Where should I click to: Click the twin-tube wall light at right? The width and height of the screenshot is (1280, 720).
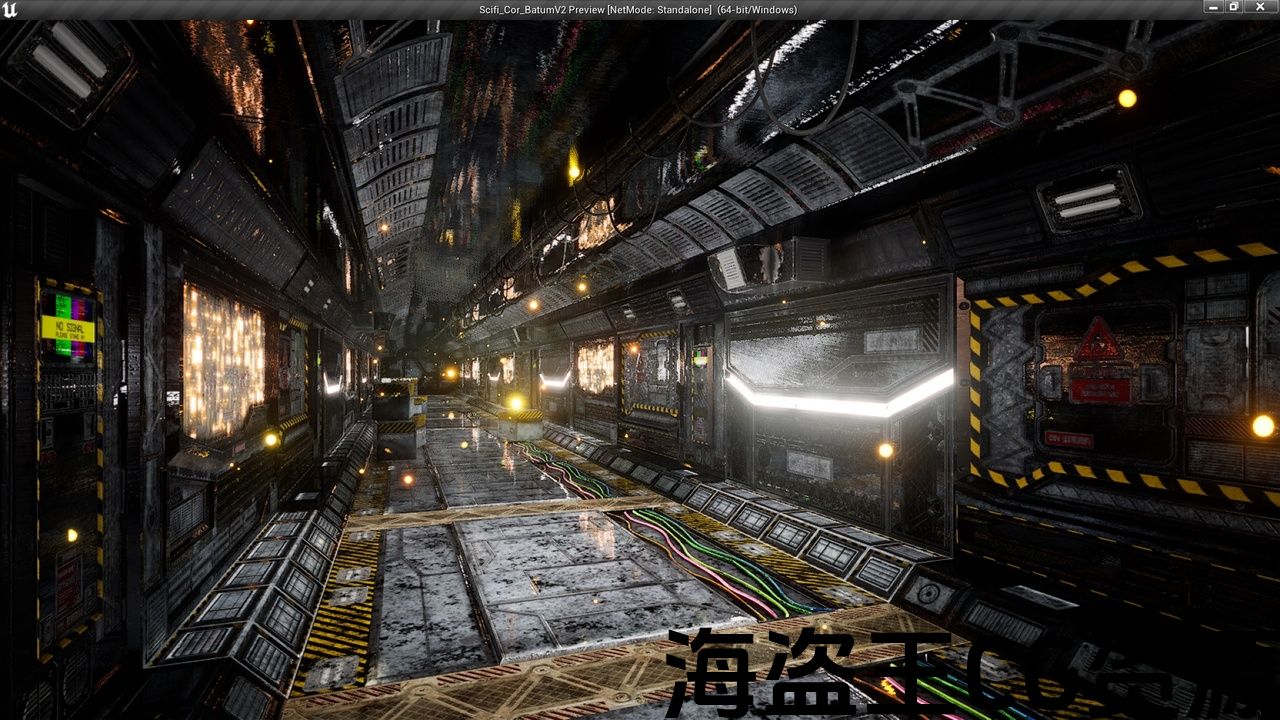tap(1088, 199)
